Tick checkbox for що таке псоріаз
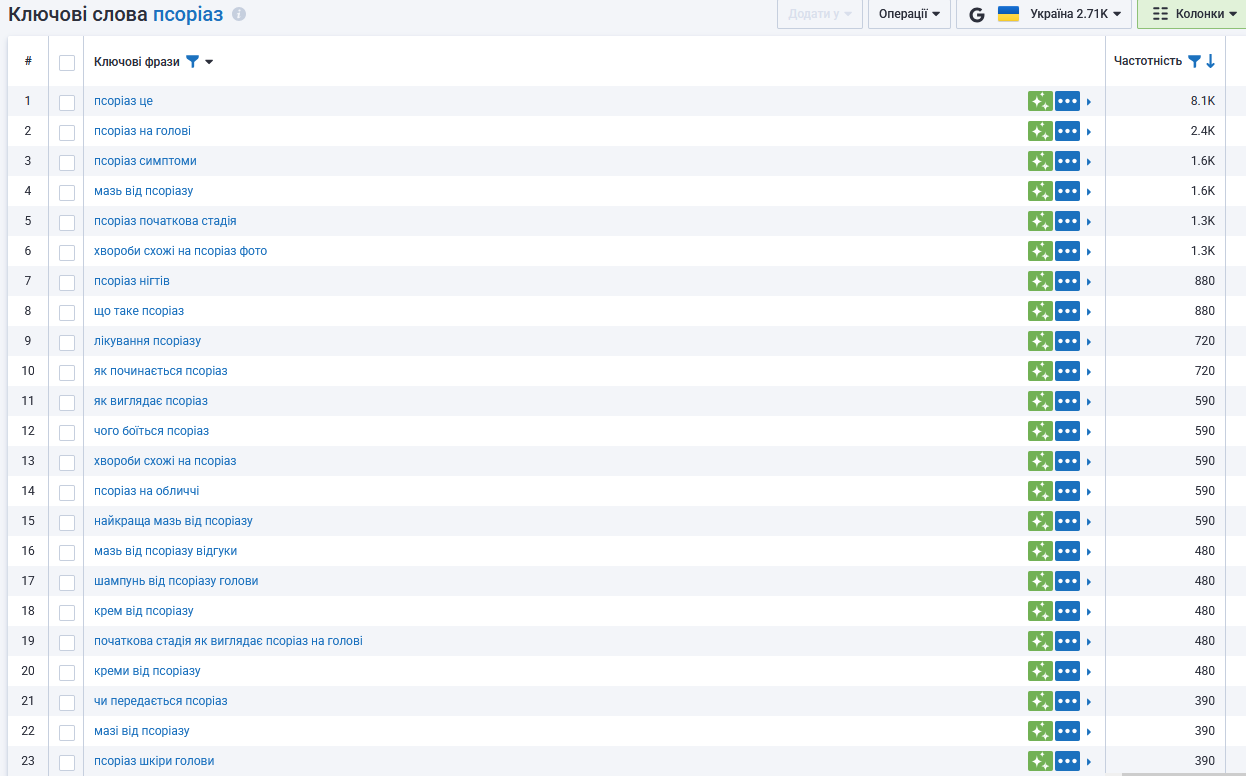 coord(67,312)
